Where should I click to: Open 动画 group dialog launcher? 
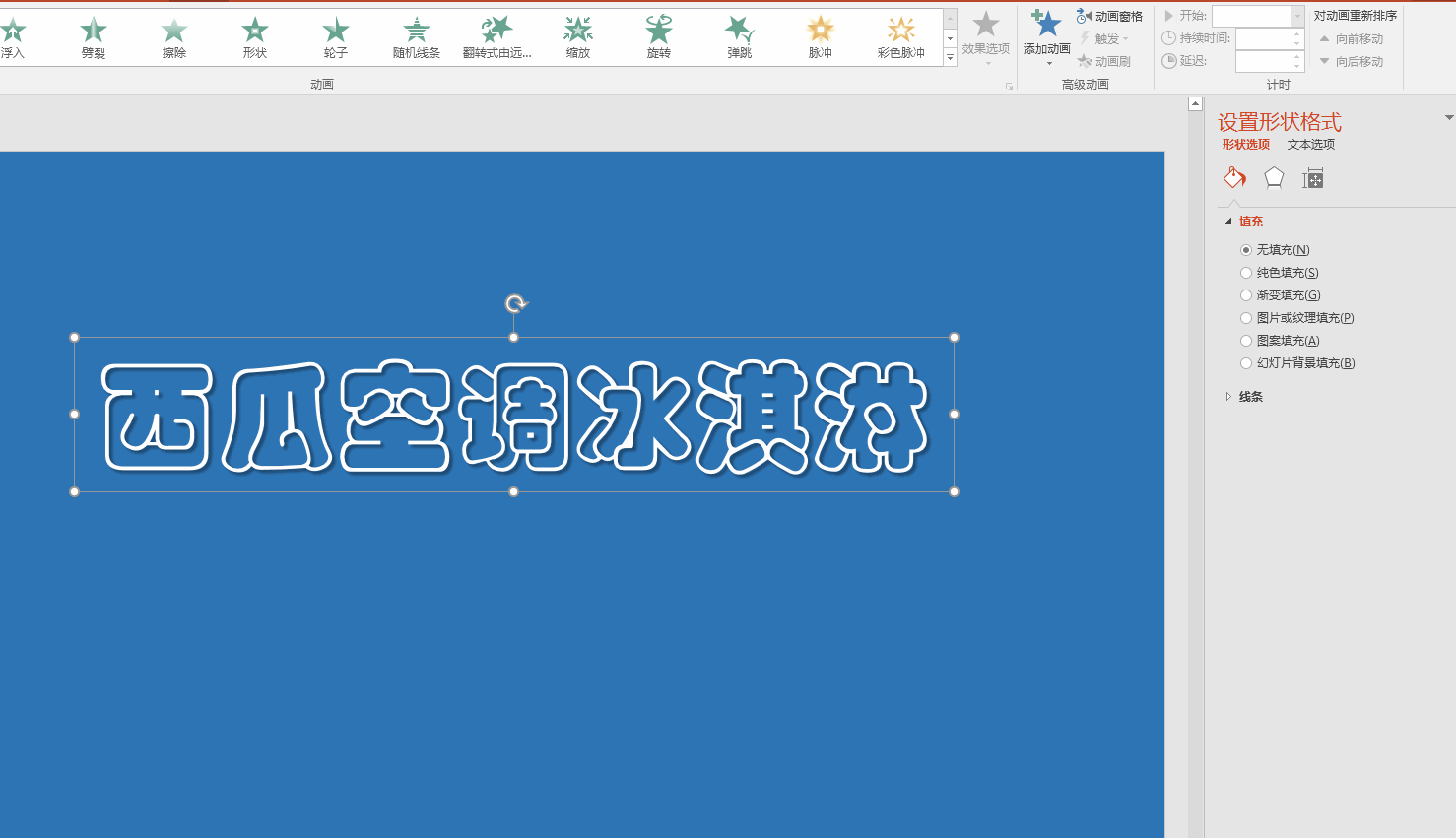1009,86
